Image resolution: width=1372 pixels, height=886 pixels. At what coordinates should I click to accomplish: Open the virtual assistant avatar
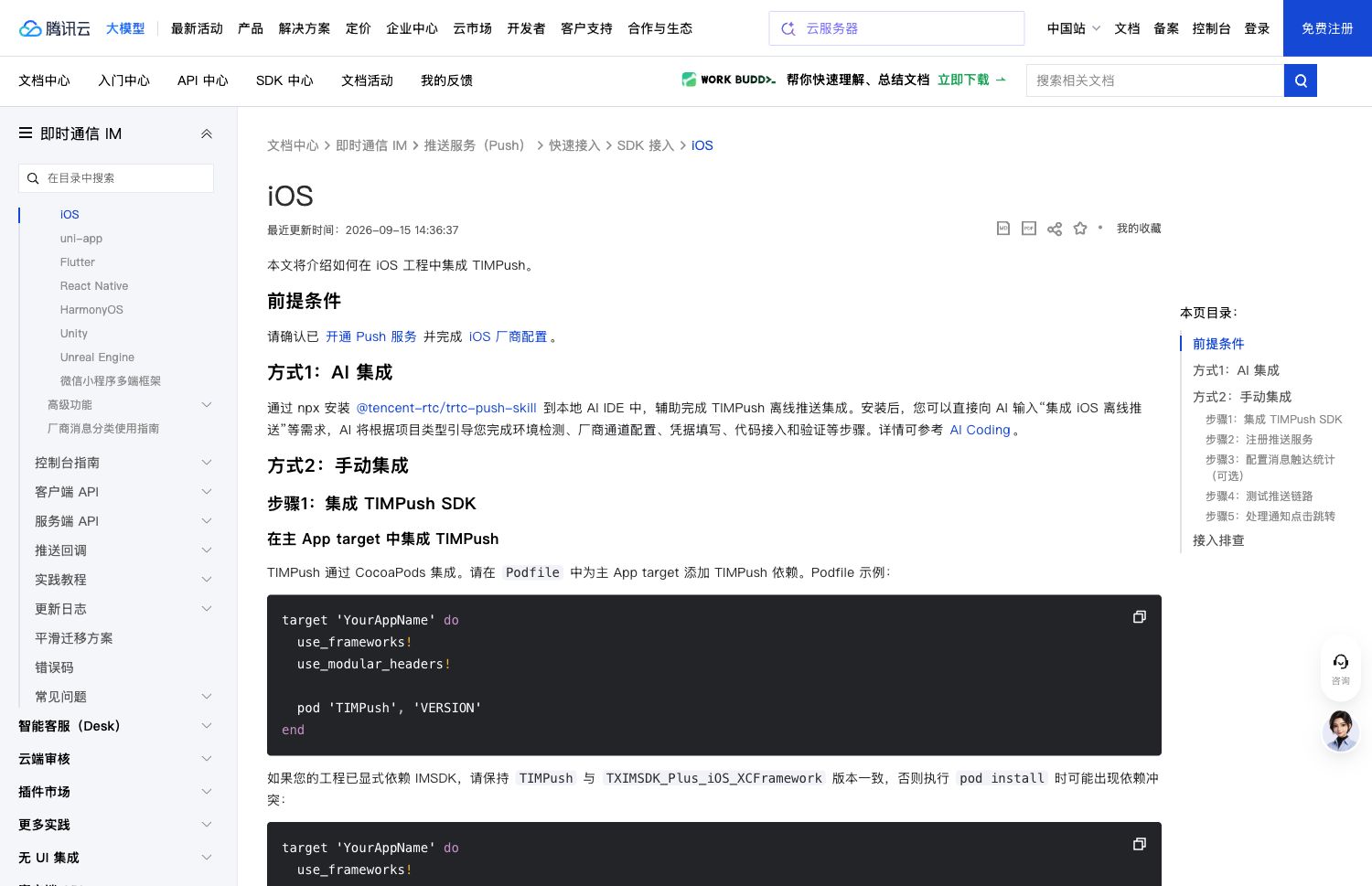(1341, 731)
